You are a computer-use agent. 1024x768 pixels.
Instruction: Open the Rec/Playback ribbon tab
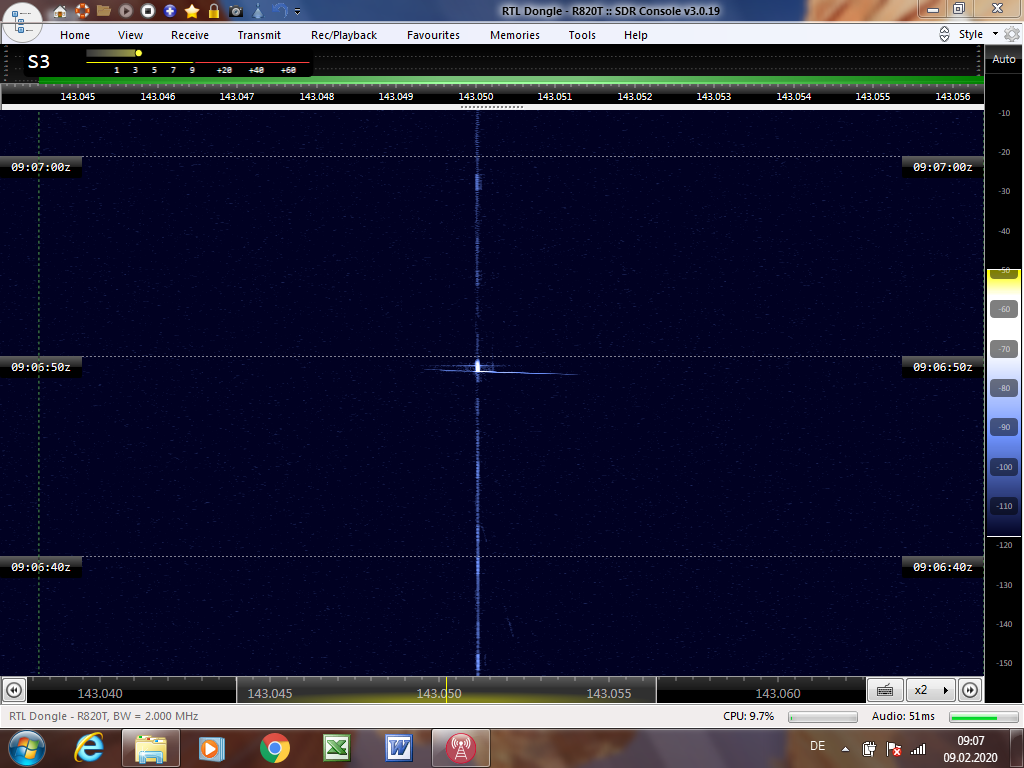click(344, 35)
